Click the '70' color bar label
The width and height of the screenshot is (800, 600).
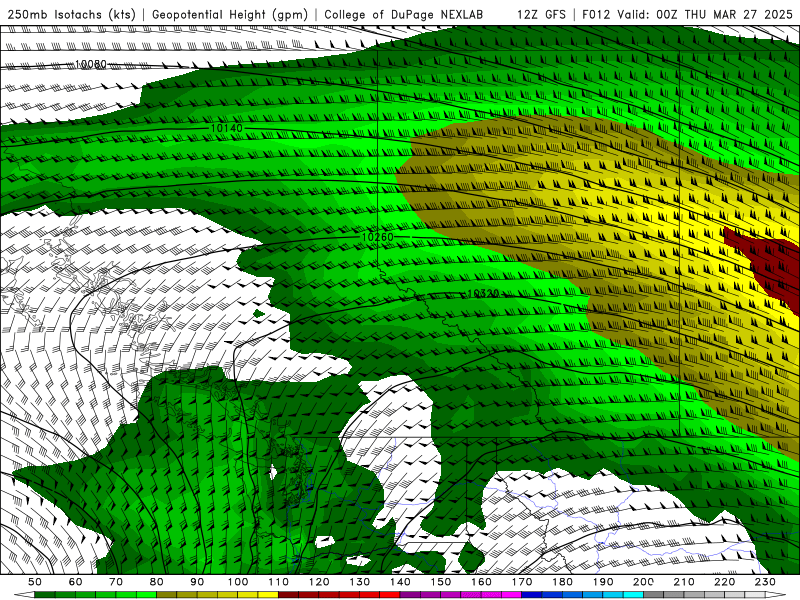116,582
